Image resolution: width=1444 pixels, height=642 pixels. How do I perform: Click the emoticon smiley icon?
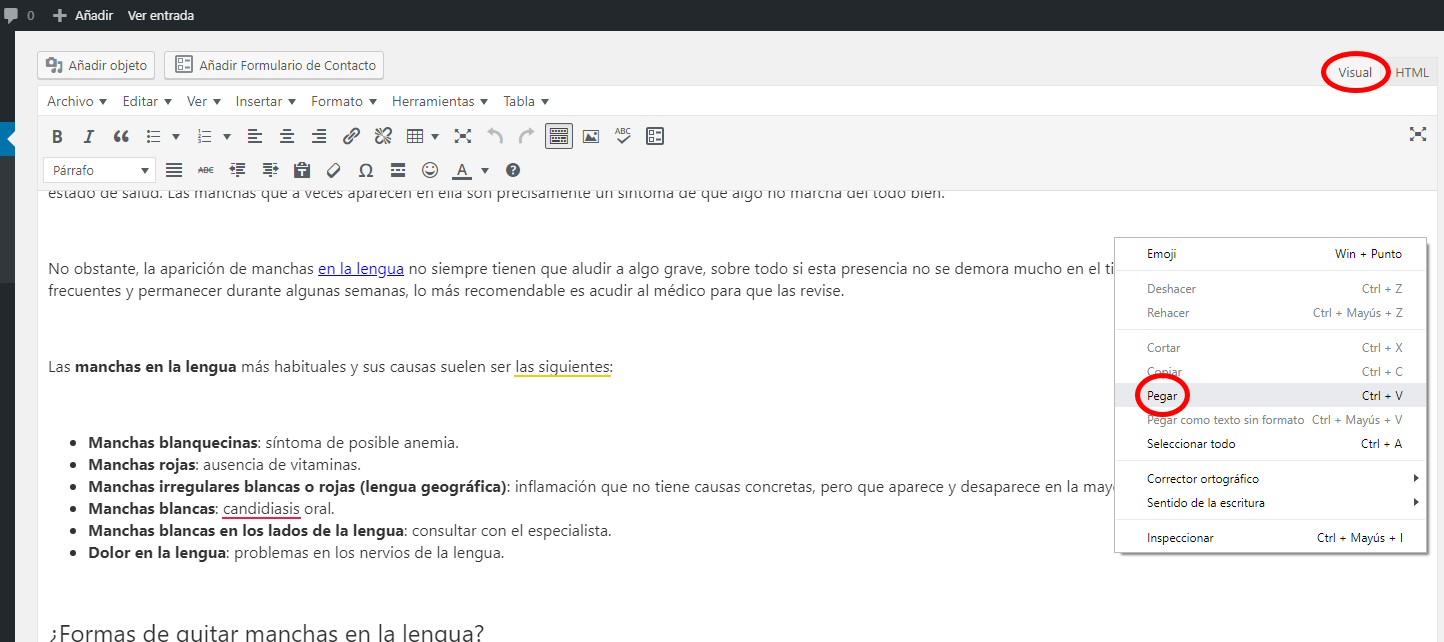[430, 171]
